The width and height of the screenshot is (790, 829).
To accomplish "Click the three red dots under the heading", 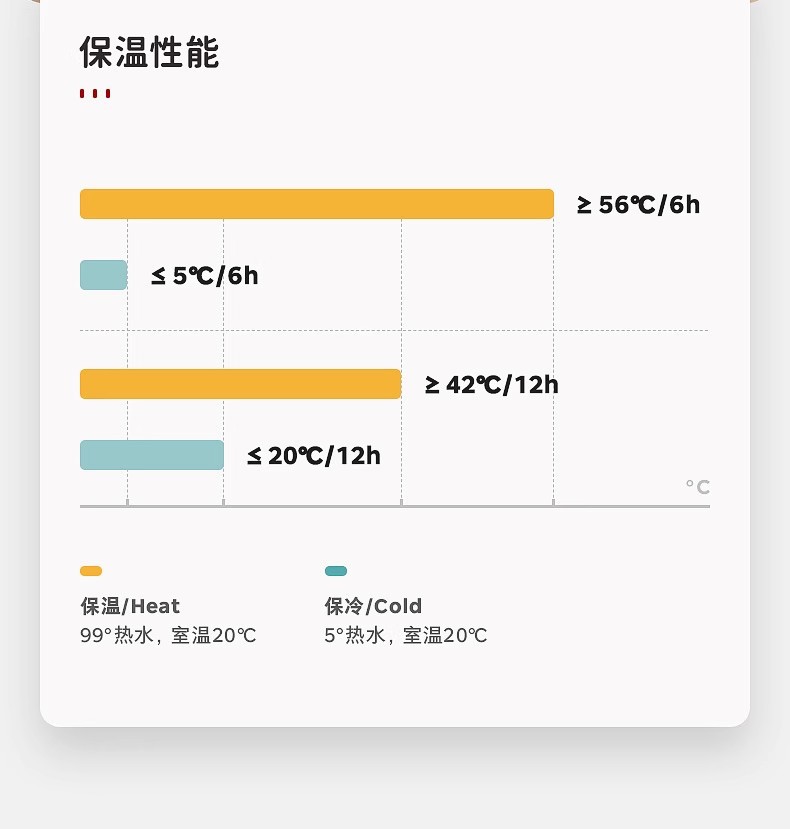I will (95, 94).
